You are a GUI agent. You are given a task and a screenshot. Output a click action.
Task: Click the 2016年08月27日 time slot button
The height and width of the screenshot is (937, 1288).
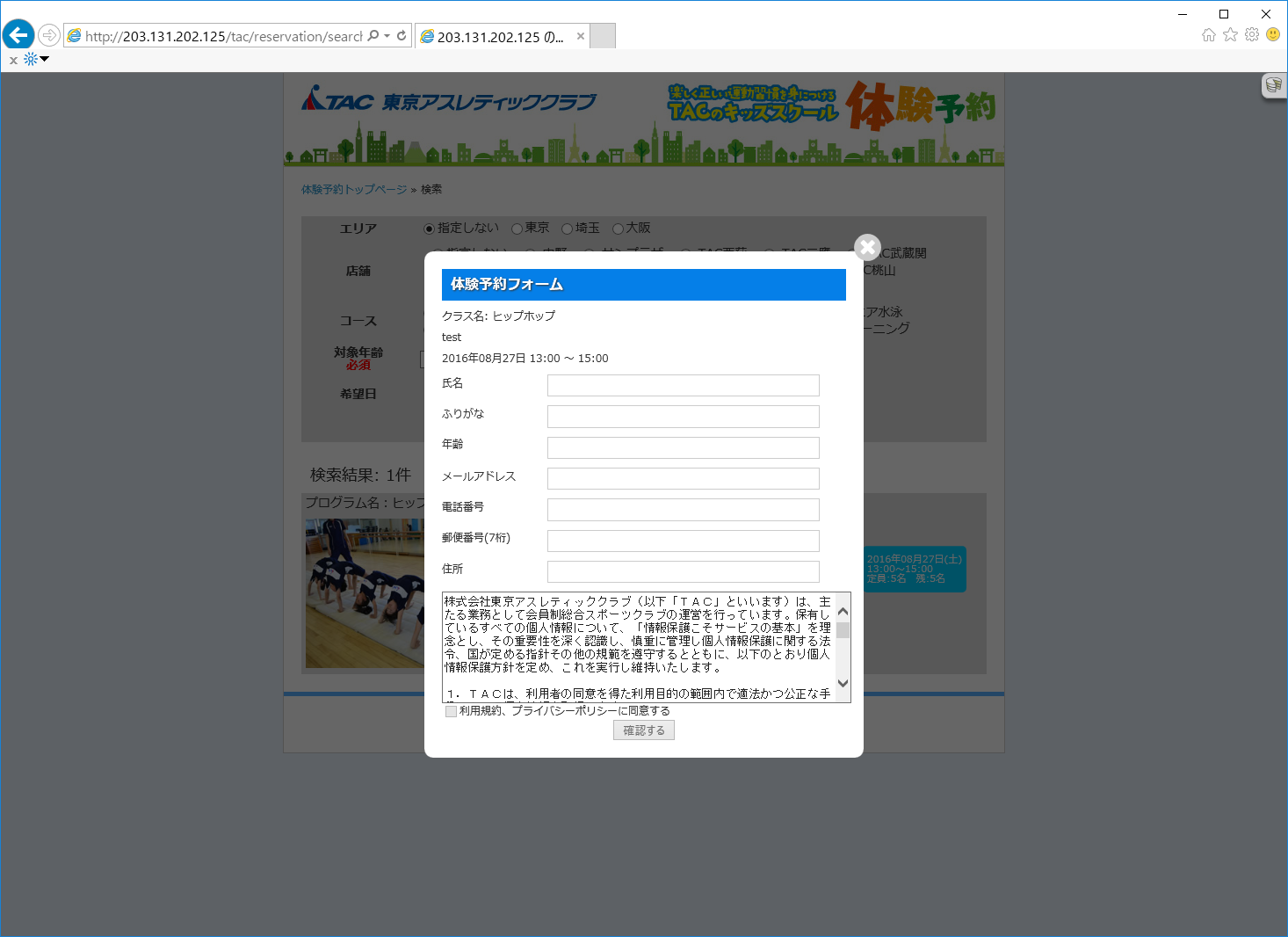915,569
